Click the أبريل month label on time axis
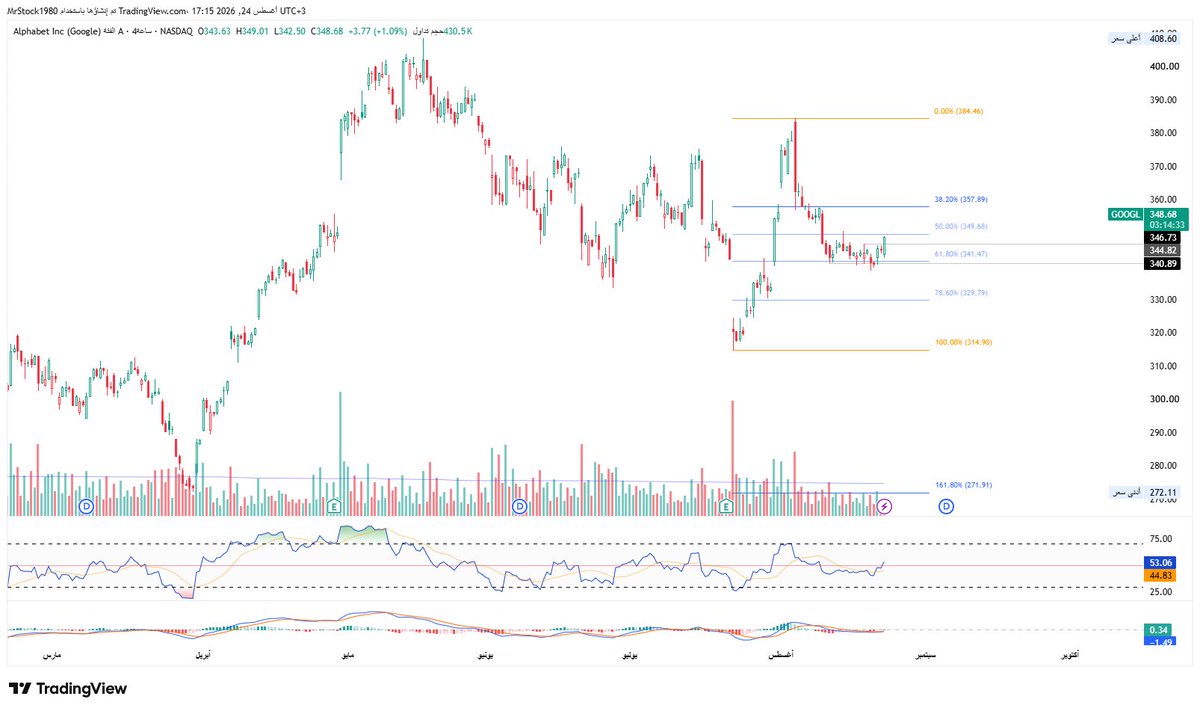This screenshot has width=1200, height=711. 202,655
